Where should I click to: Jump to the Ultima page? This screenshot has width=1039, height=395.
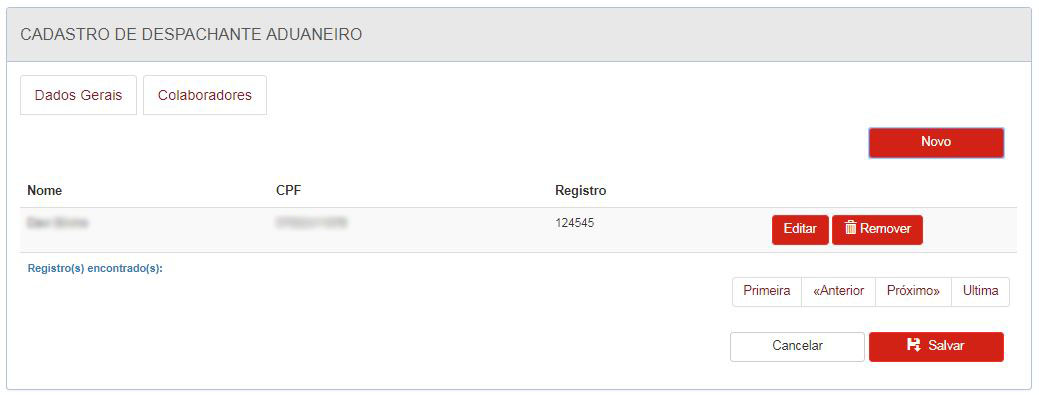point(980,291)
